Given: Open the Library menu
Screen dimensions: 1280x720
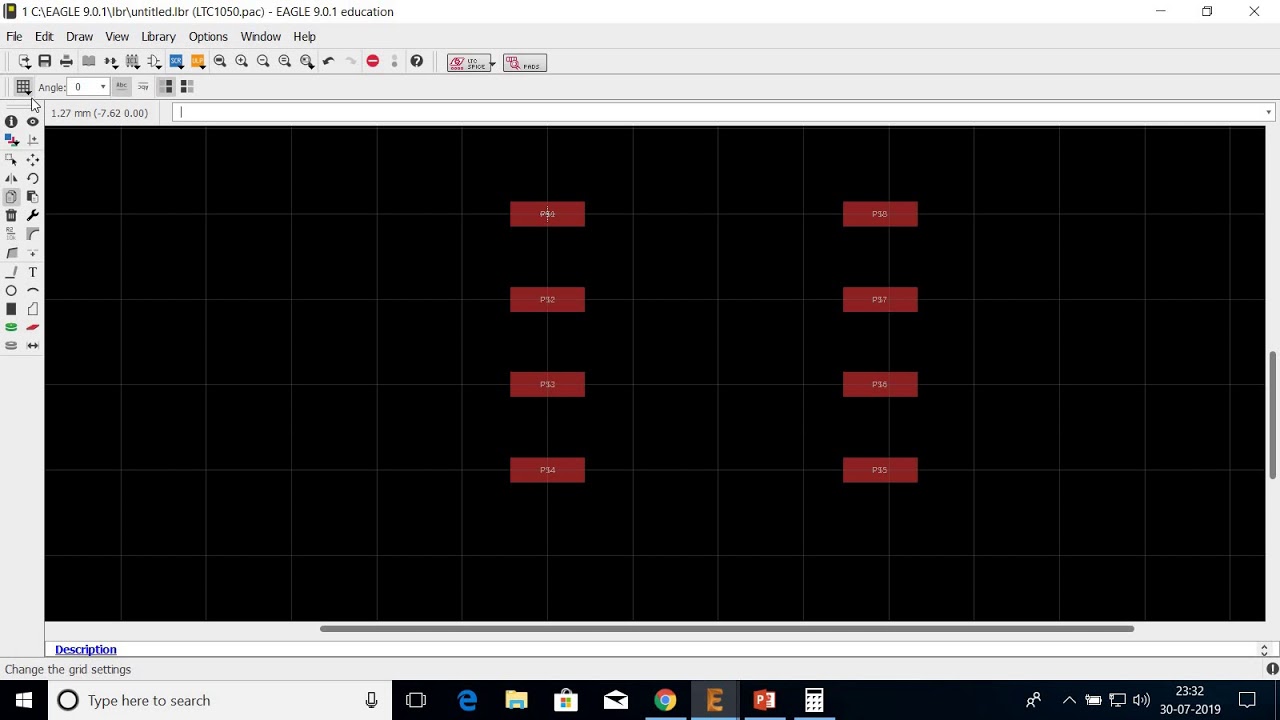Looking at the screenshot, I should [158, 36].
